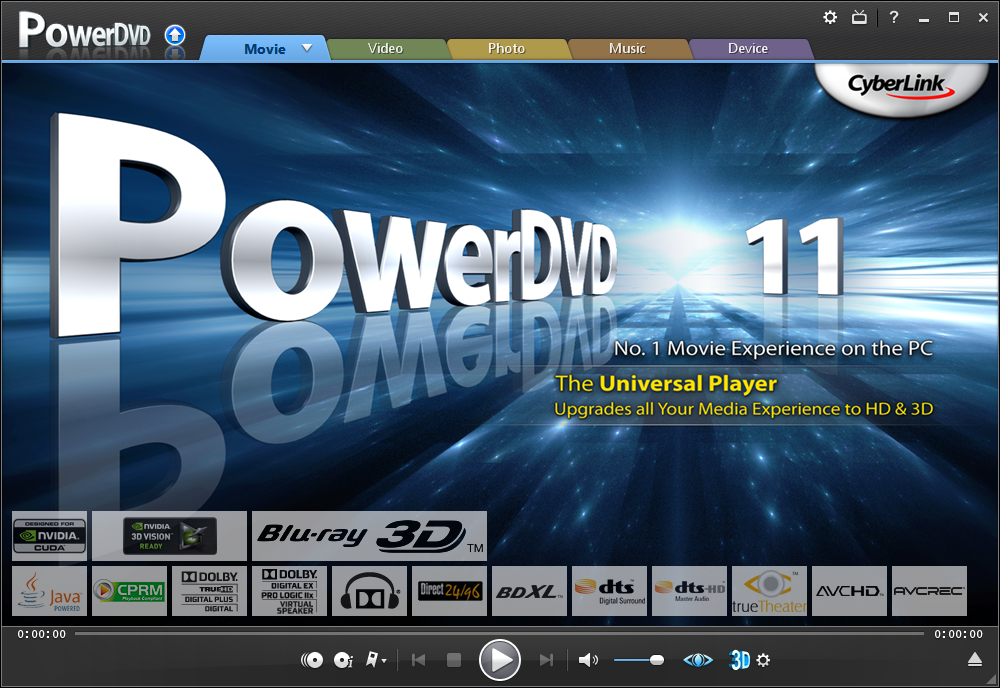Open the disc menu select icon
The height and width of the screenshot is (688, 1000).
(312, 660)
